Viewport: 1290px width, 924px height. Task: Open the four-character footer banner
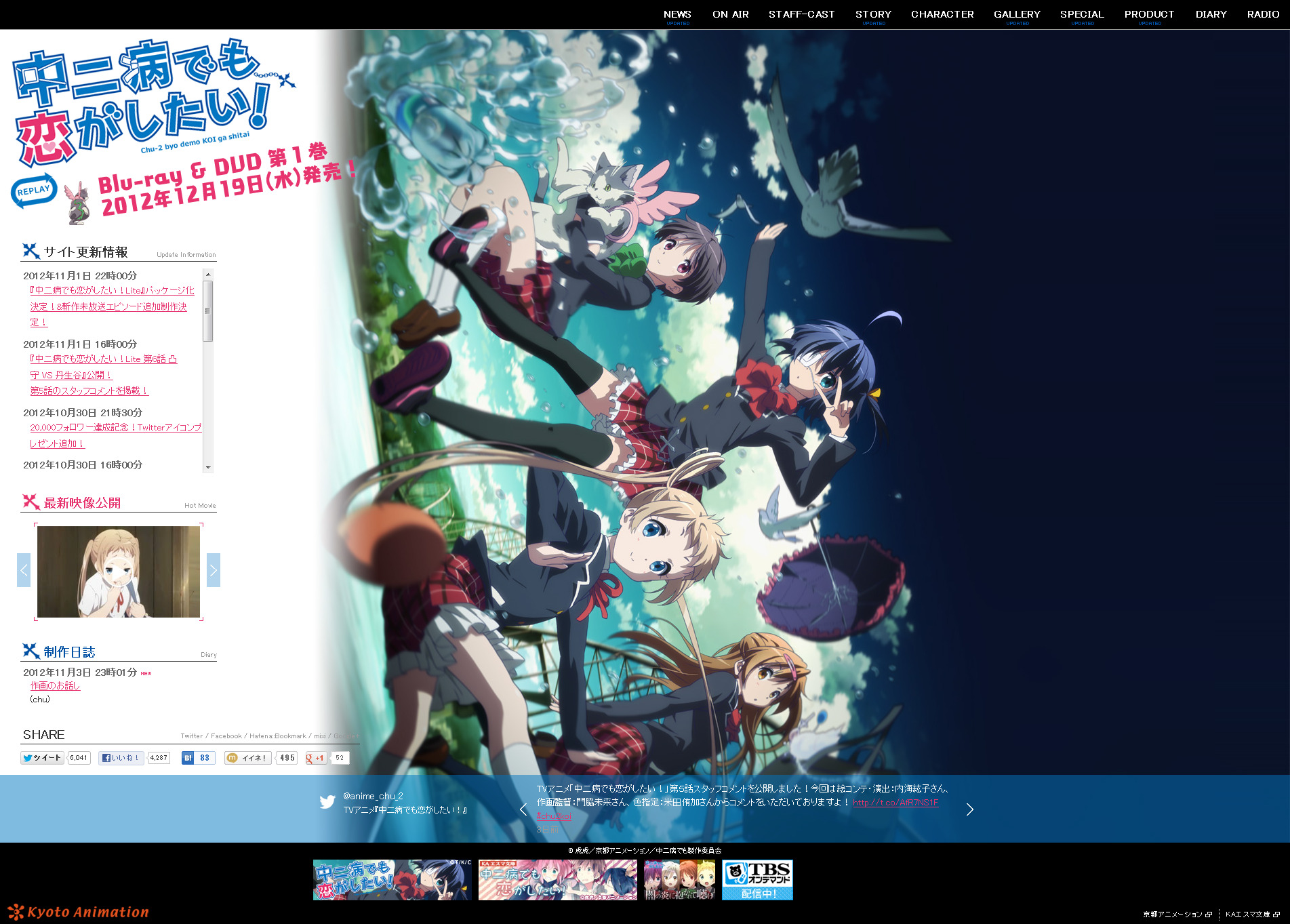(x=680, y=880)
